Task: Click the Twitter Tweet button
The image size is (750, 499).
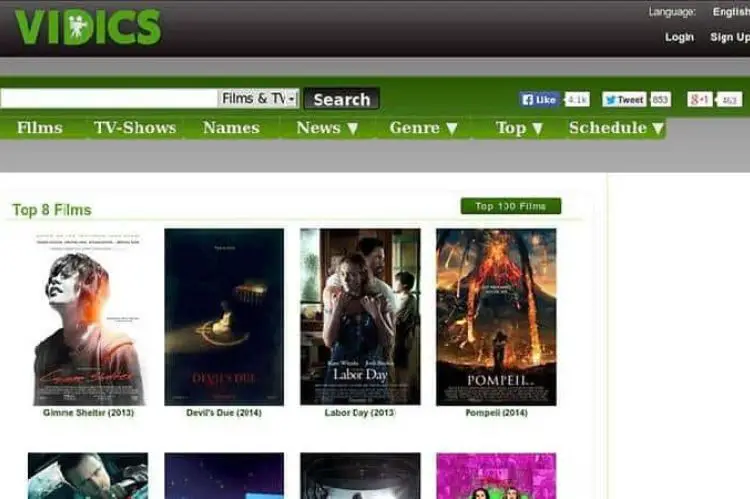Action: (x=624, y=100)
